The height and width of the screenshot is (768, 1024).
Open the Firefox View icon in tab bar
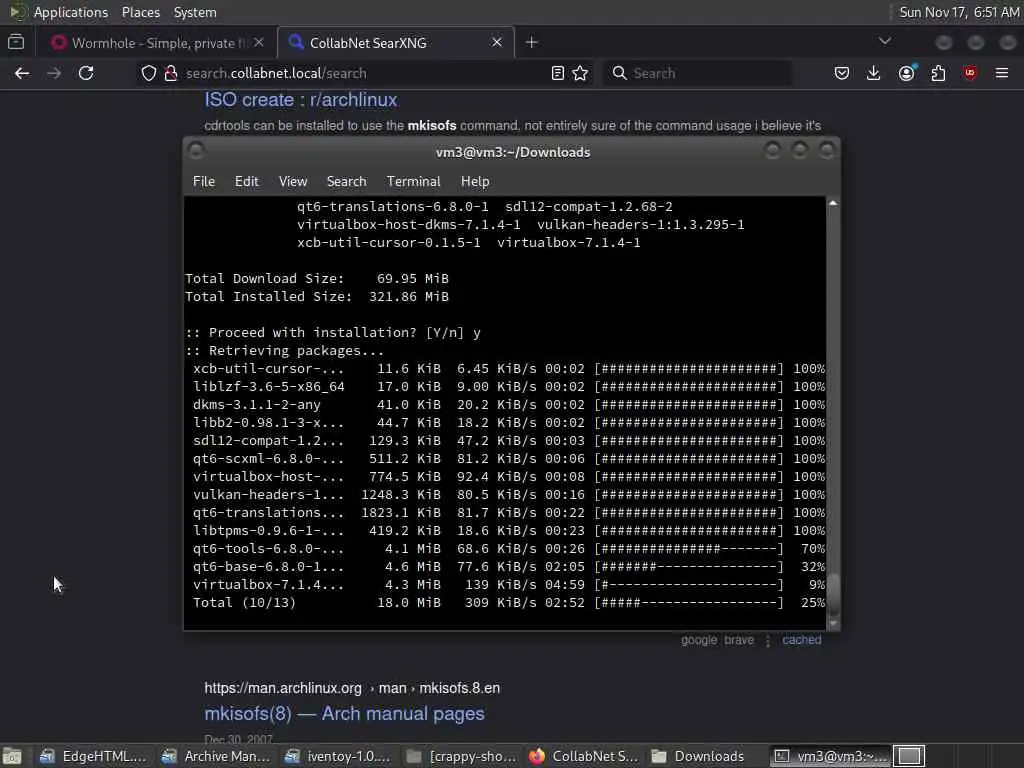coord(16,42)
